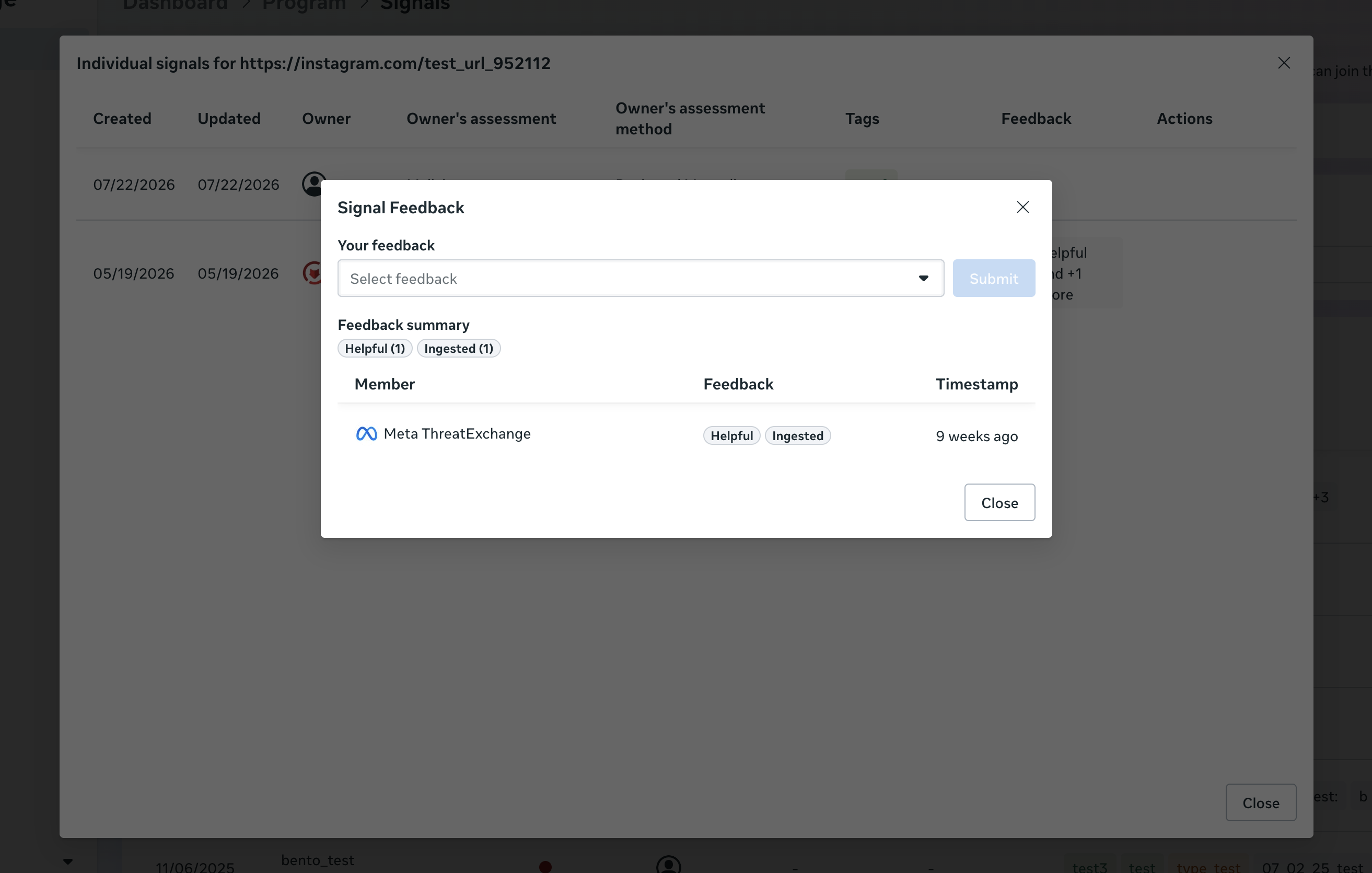The width and height of the screenshot is (1372, 873).
Task: Click the Feedback column header in signals table
Action: [1037, 119]
